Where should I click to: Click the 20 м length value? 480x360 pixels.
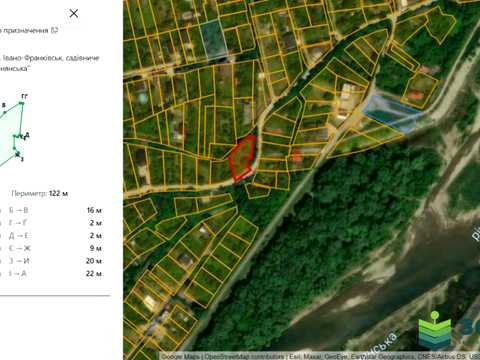(94, 261)
